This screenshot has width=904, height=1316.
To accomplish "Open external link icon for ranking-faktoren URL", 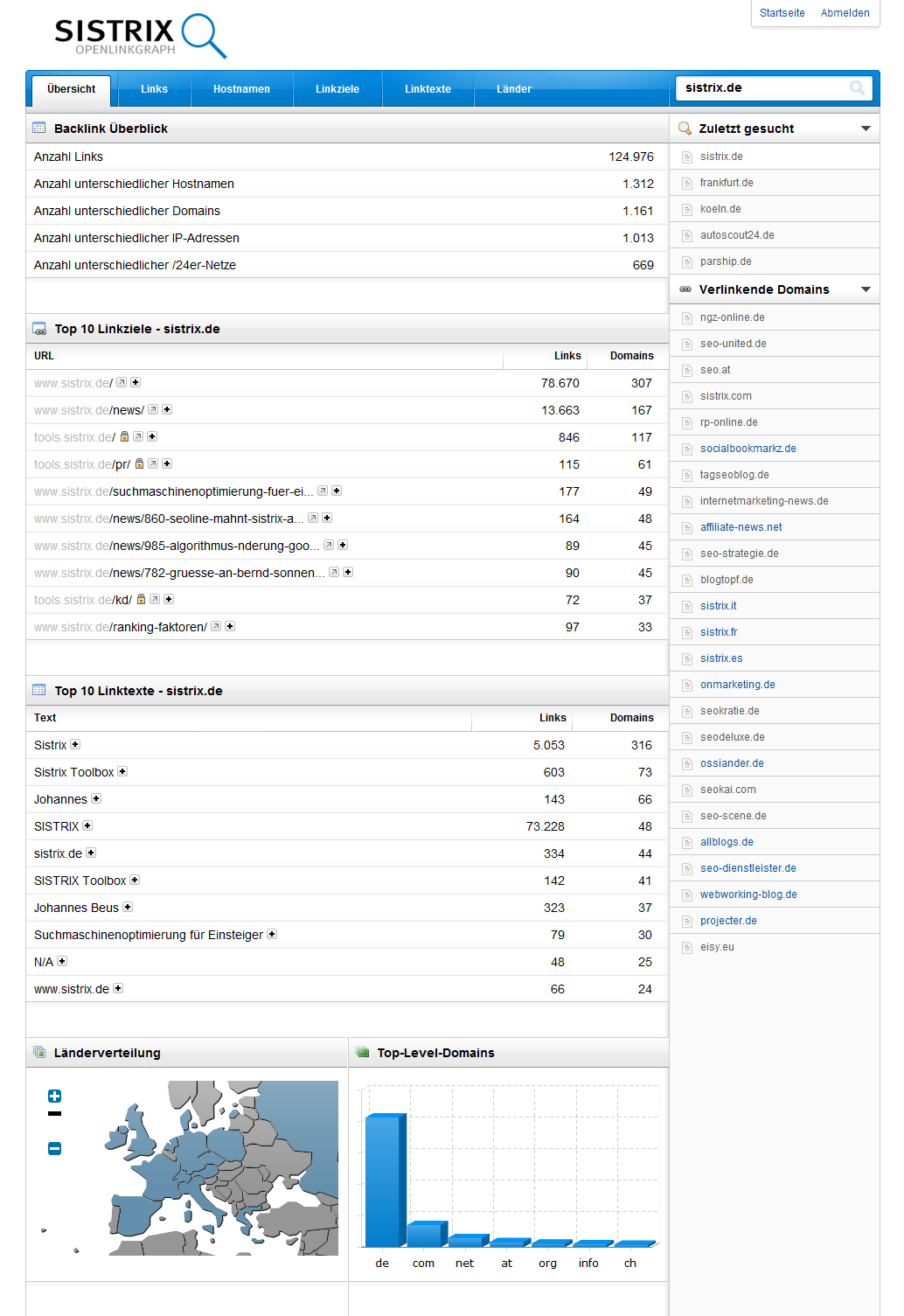I will coord(216,627).
